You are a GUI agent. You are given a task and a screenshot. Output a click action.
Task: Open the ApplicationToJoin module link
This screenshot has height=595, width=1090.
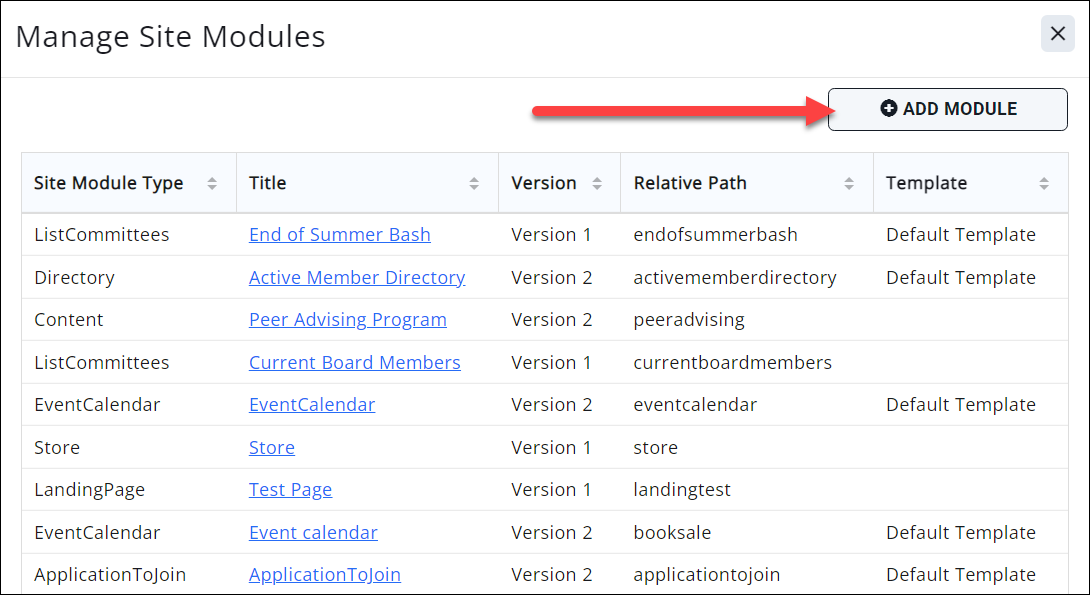(324, 575)
